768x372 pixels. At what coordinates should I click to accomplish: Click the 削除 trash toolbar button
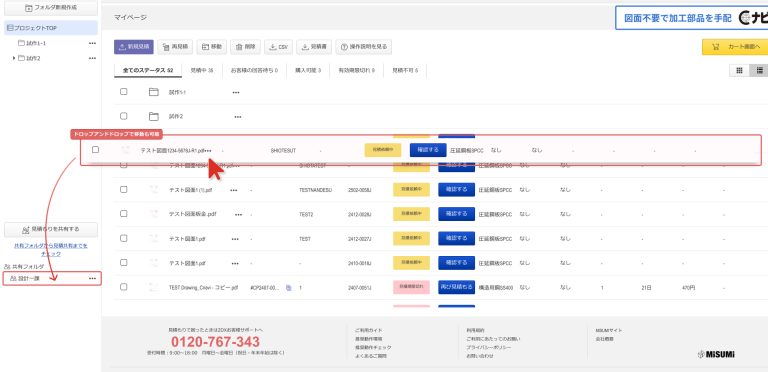245,47
